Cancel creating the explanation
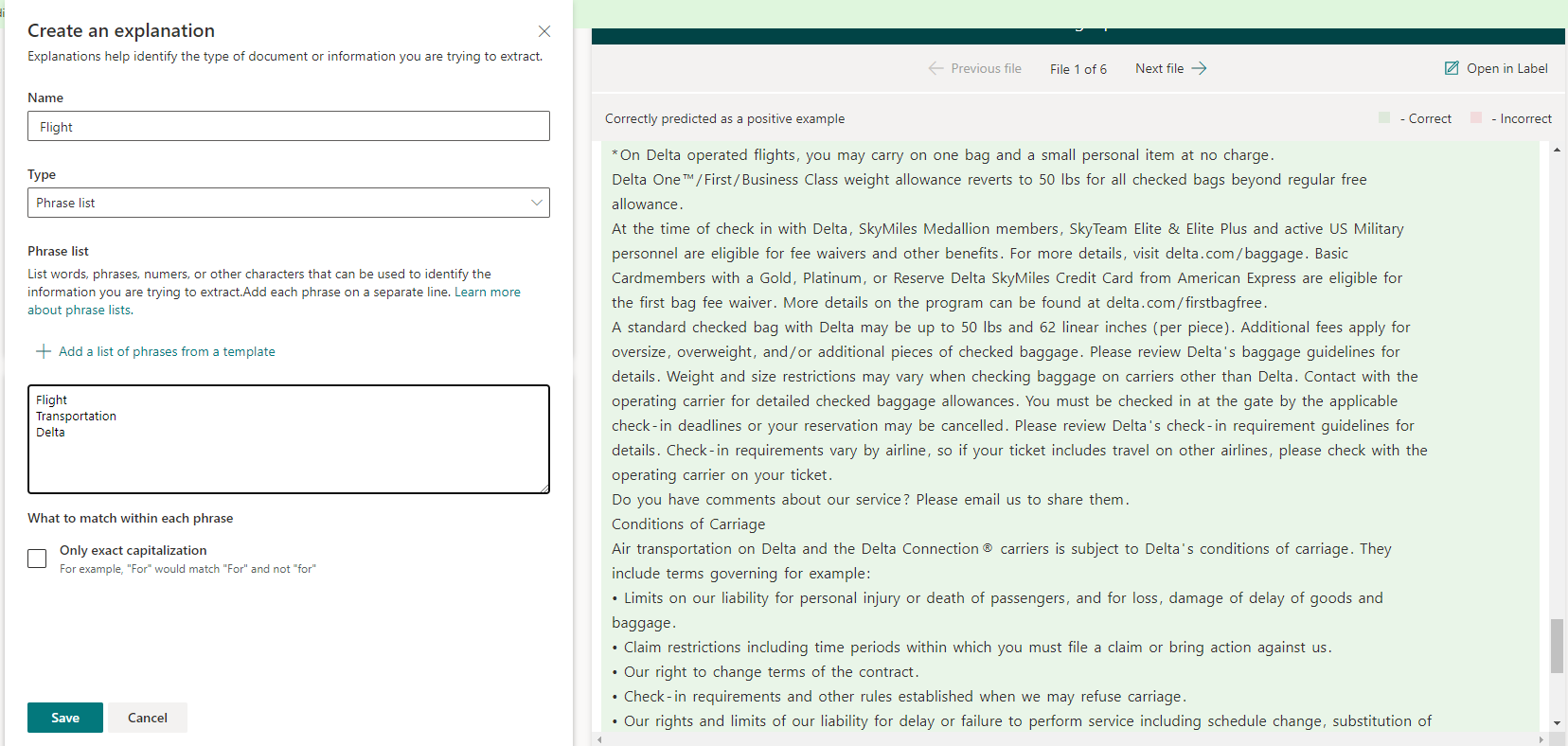 click(x=148, y=718)
